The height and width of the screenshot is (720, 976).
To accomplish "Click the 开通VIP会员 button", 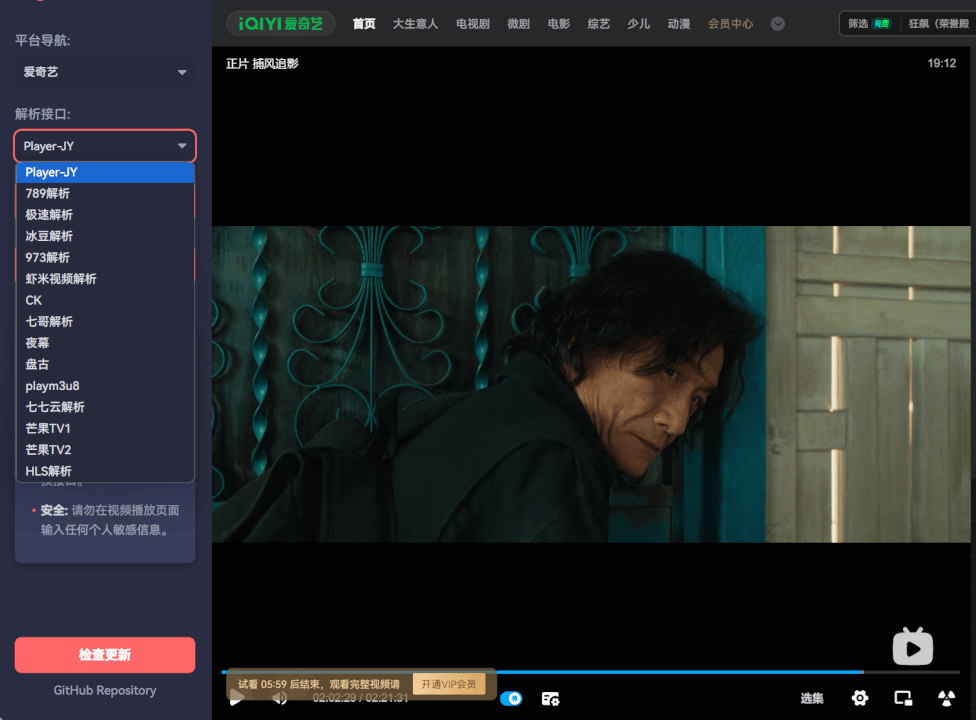I will pos(449,684).
